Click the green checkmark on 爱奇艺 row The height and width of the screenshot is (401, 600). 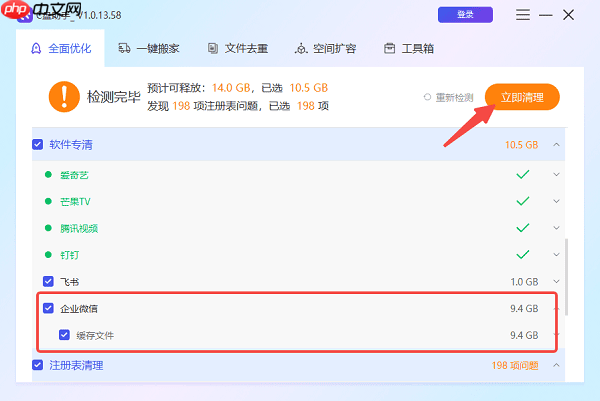pos(523,174)
